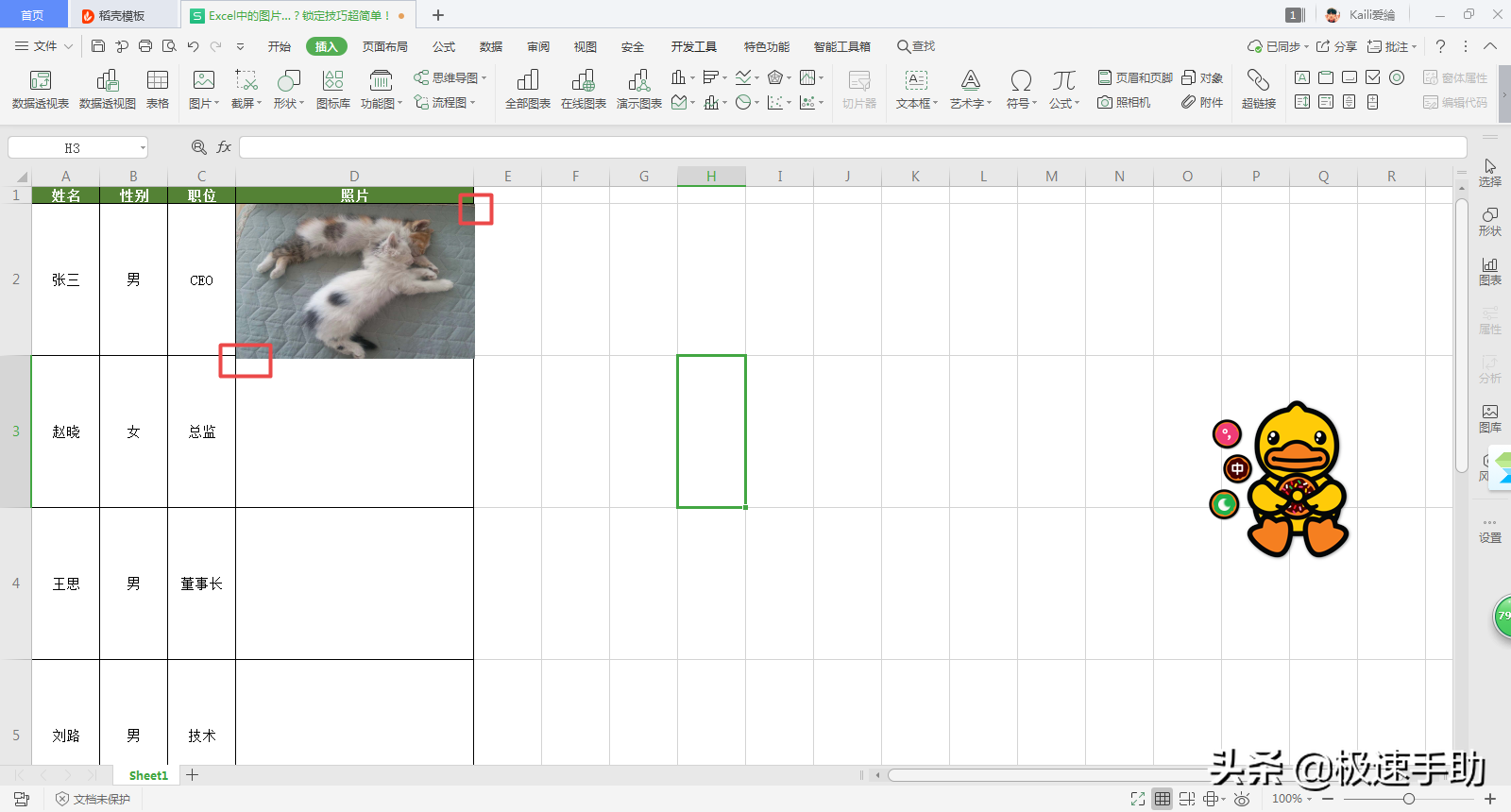The height and width of the screenshot is (812, 1511).
Task: Adjust the zoom slider handle
Action: click(x=1409, y=799)
